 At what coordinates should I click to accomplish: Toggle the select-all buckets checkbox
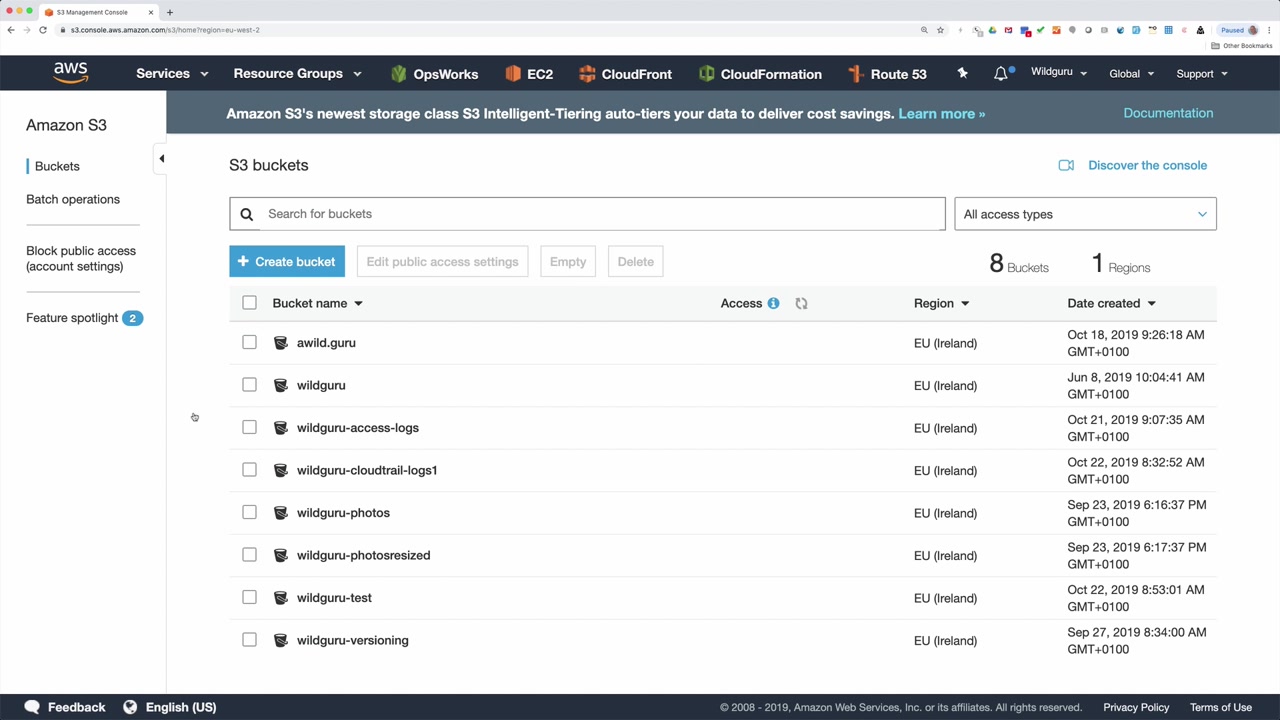click(x=249, y=303)
